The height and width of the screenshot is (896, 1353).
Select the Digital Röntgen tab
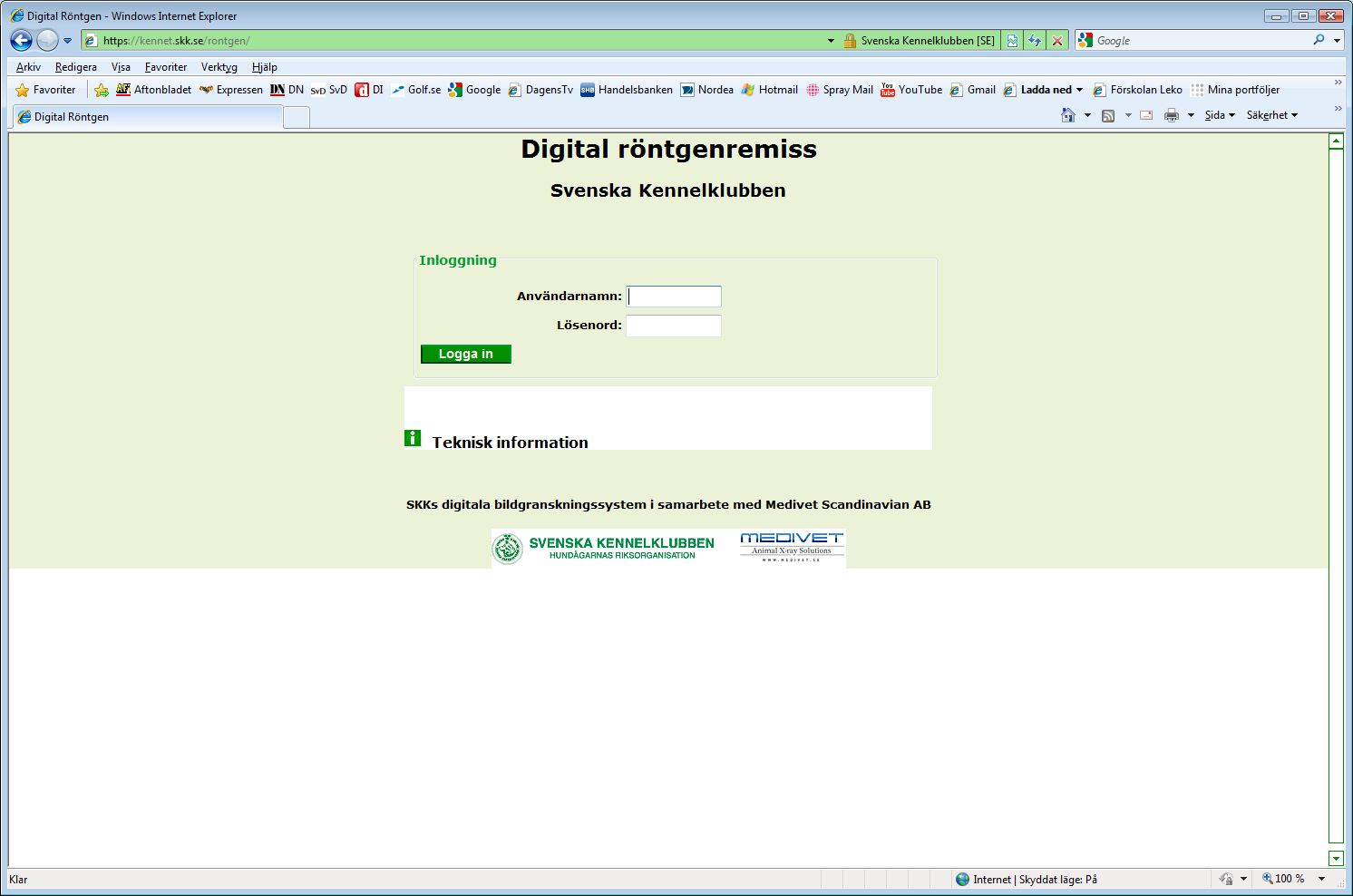pyautogui.click(x=149, y=117)
